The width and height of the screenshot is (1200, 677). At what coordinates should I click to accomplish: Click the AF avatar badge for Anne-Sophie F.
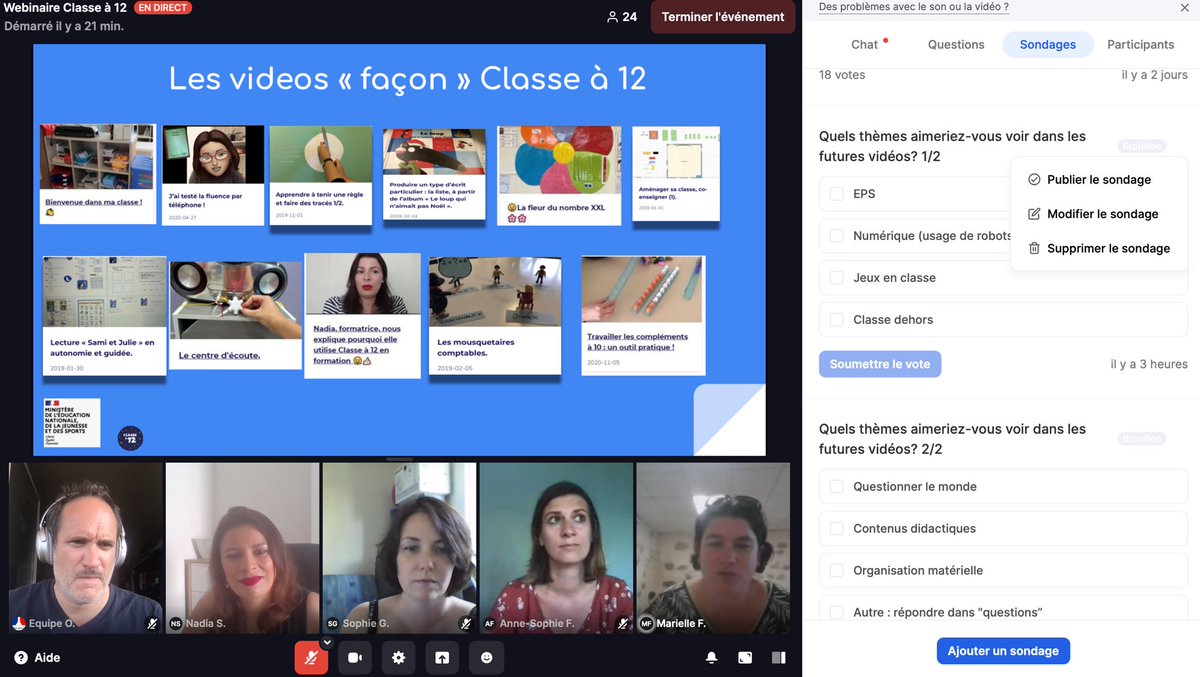pyautogui.click(x=490, y=623)
